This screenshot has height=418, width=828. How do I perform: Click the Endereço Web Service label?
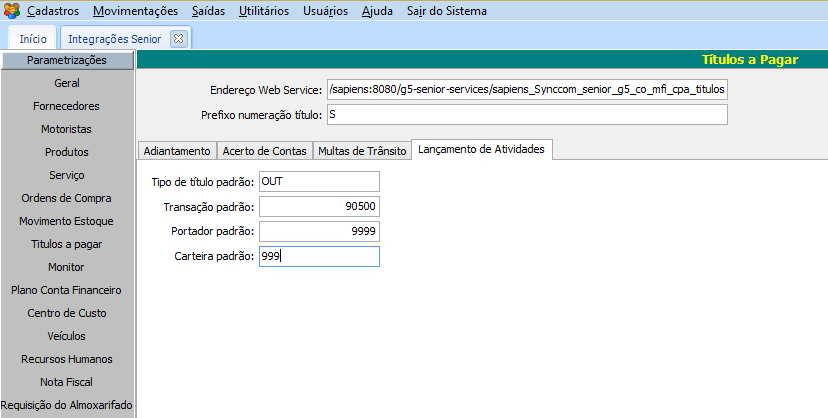click(266, 90)
